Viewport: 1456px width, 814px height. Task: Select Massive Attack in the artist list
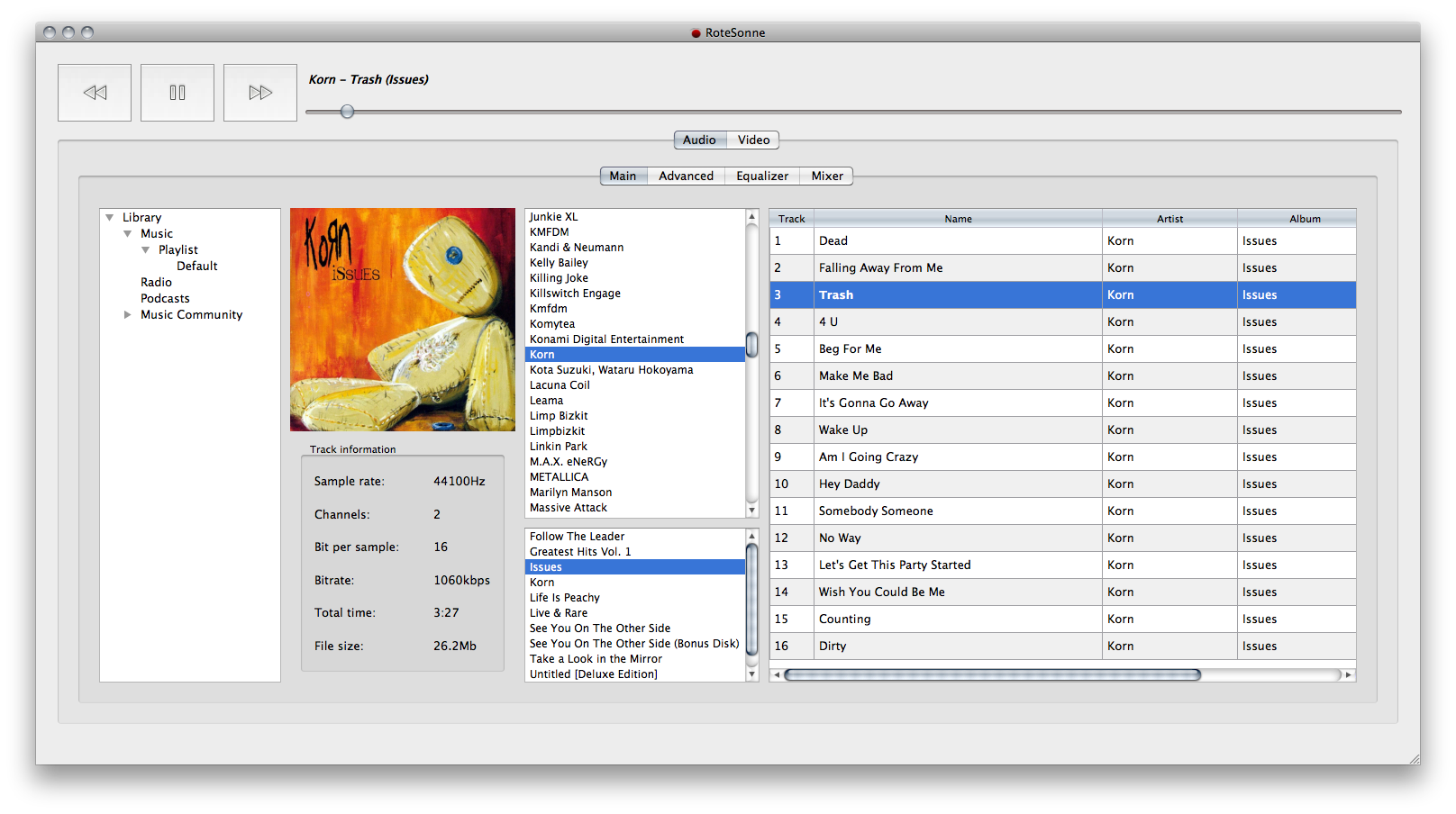tap(635, 507)
